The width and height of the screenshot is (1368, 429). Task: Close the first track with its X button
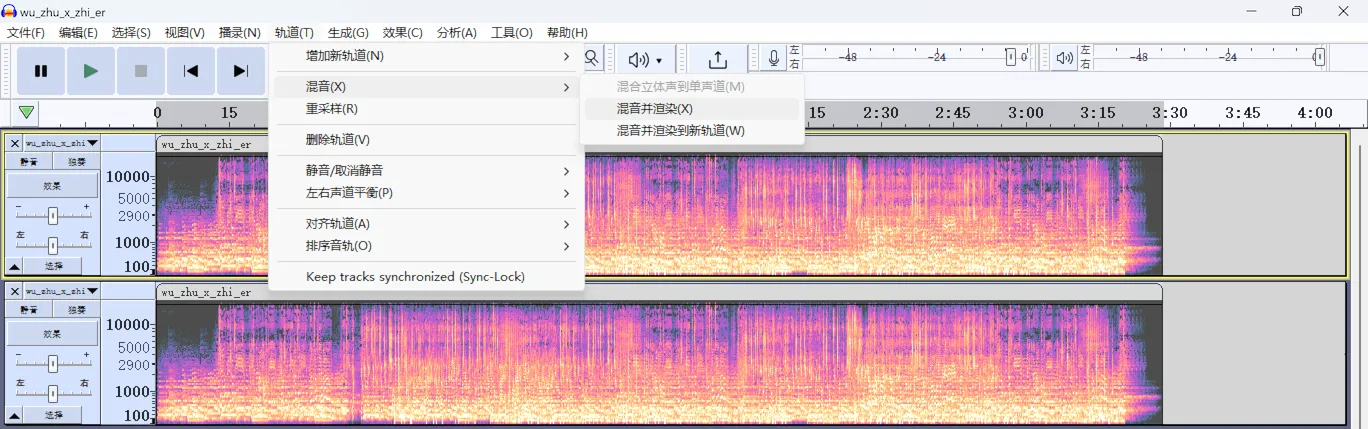15,143
